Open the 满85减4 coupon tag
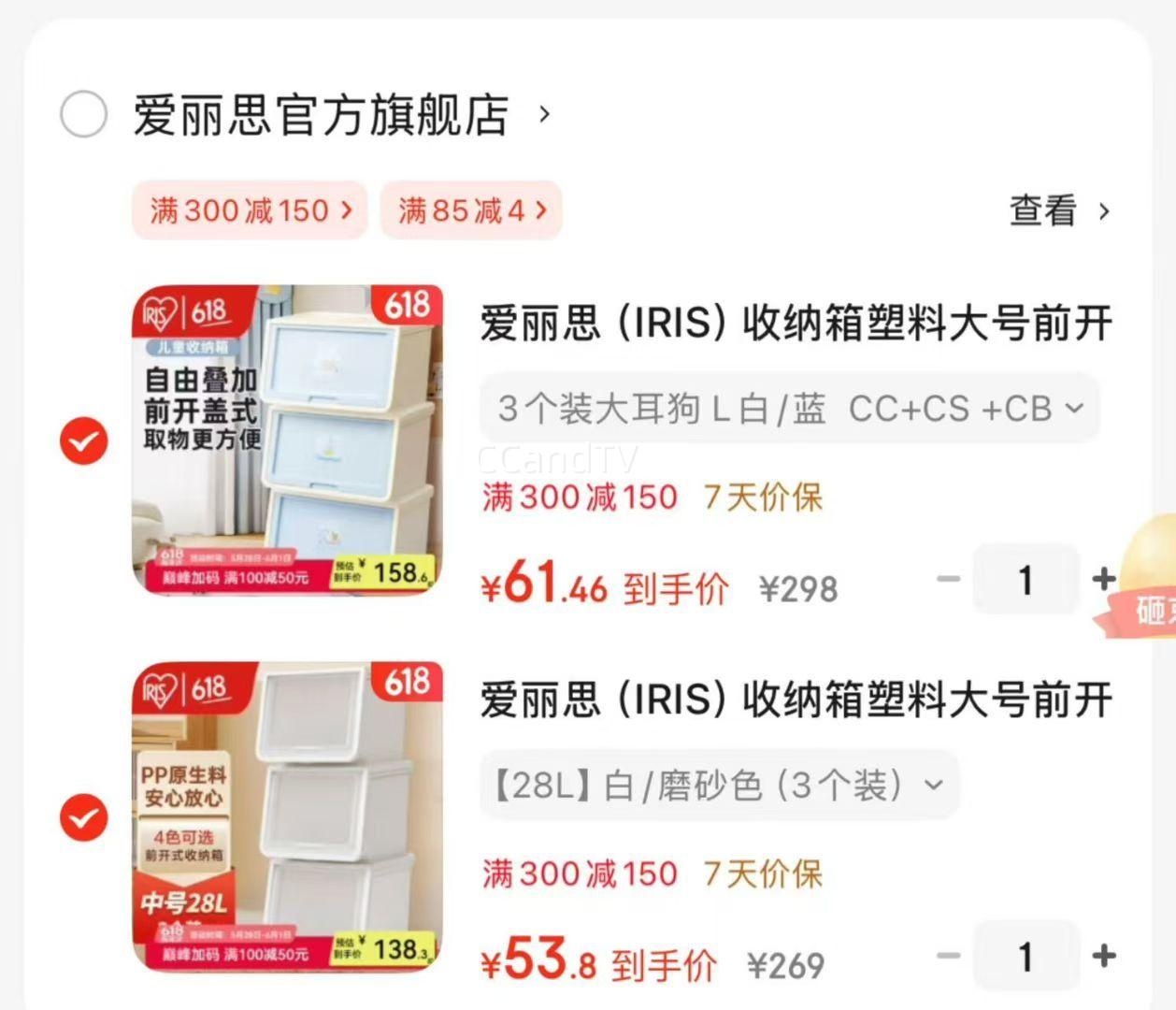Image resolution: width=1176 pixels, height=1010 pixels. point(471,210)
